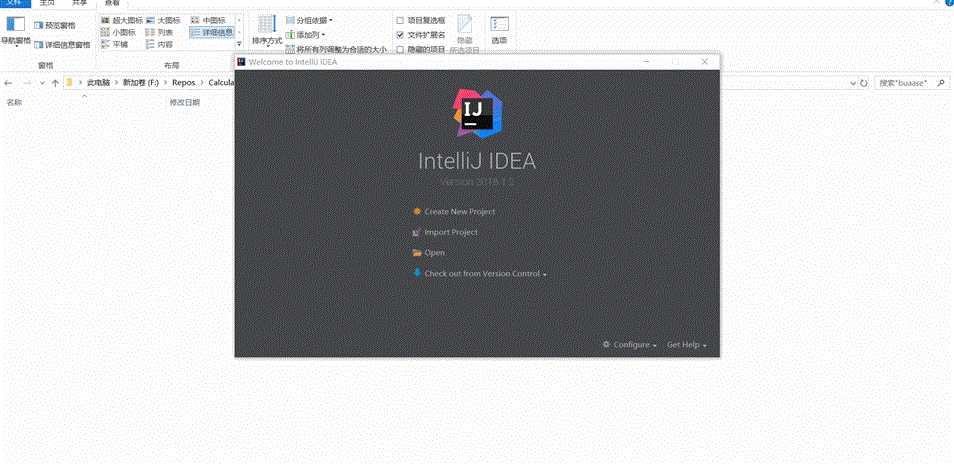
Task: Open the 添加列 add columns dropdown
Action: click(305, 34)
